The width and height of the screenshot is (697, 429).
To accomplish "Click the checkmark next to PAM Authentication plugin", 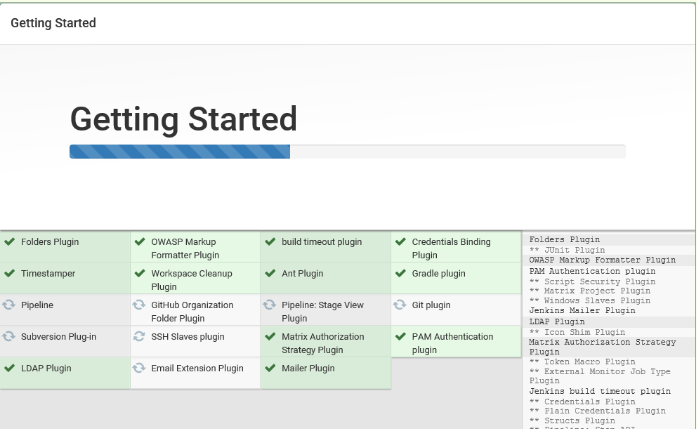I will 400,337.
